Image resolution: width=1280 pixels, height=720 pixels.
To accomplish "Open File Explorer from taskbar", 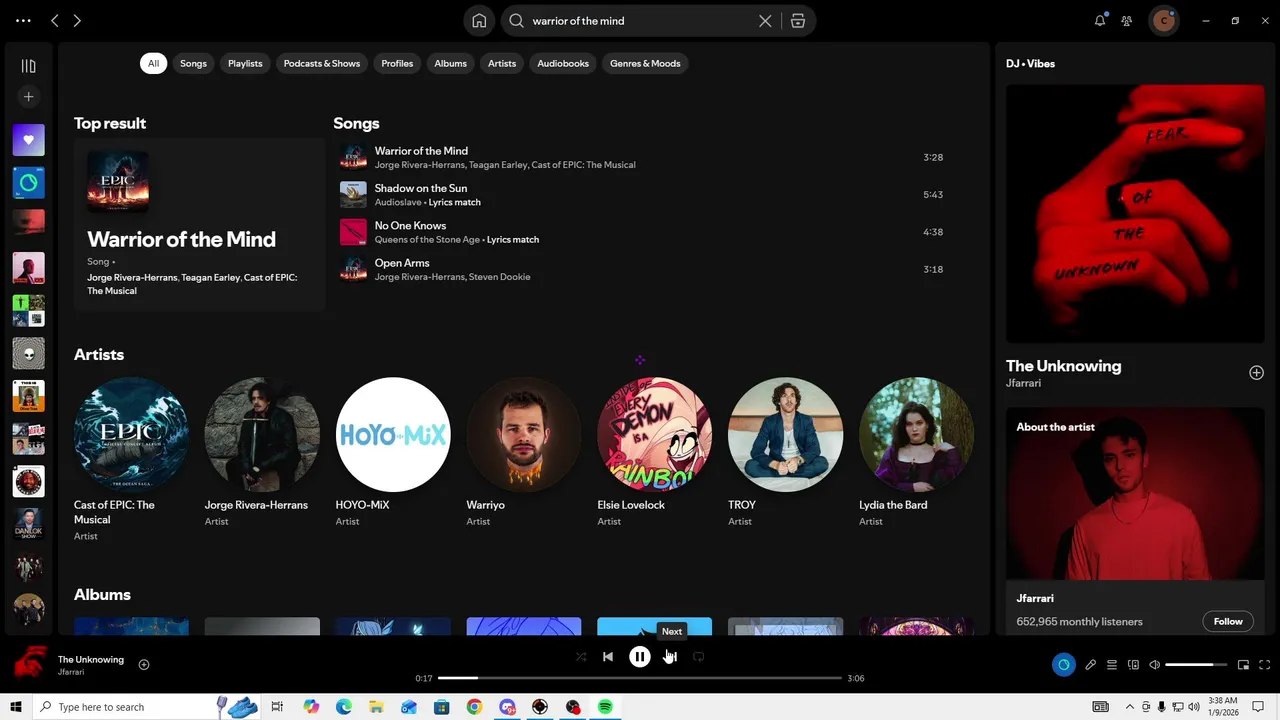I will [x=376, y=707].
